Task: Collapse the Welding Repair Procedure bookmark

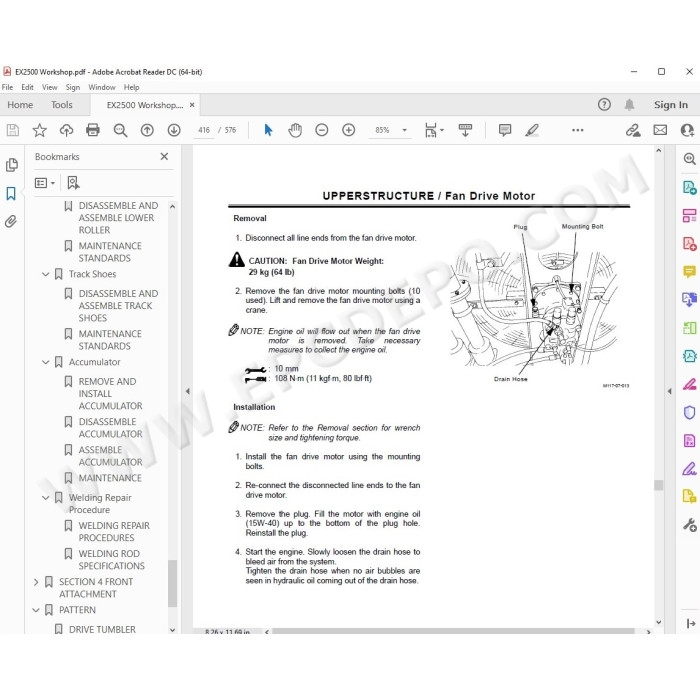Action: (x=46, y=497)
